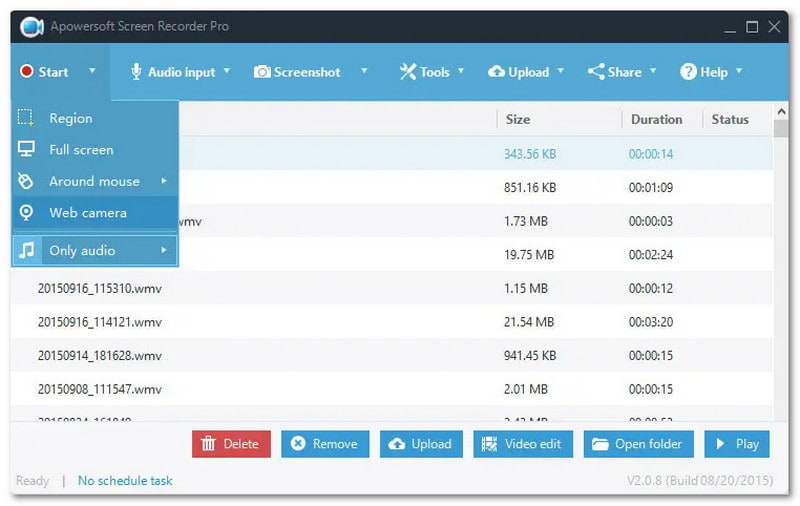
Task: Select file 20150916_115310.wmv
Action: 99,288
